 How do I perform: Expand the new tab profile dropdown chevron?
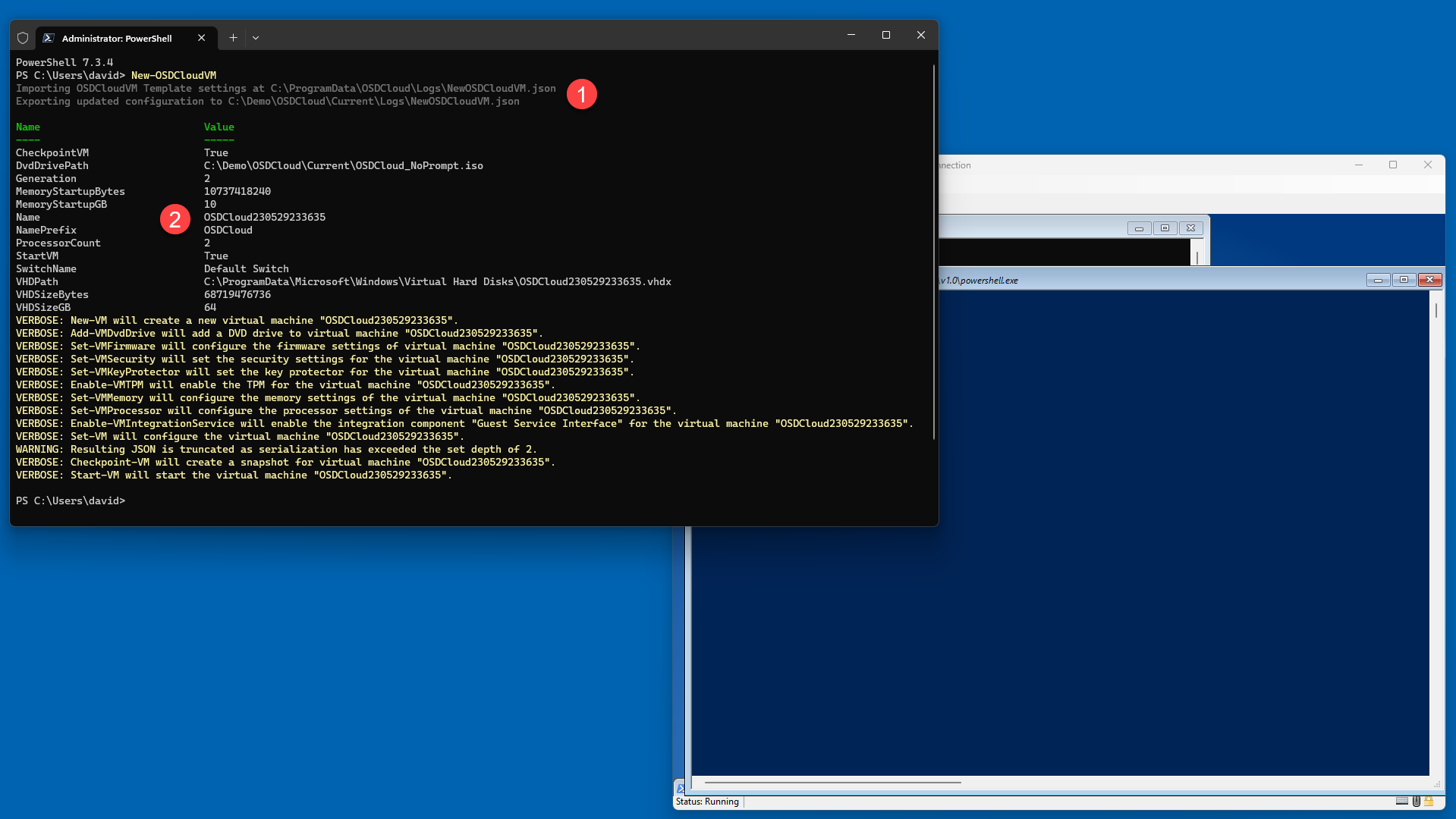pos(256,38)
